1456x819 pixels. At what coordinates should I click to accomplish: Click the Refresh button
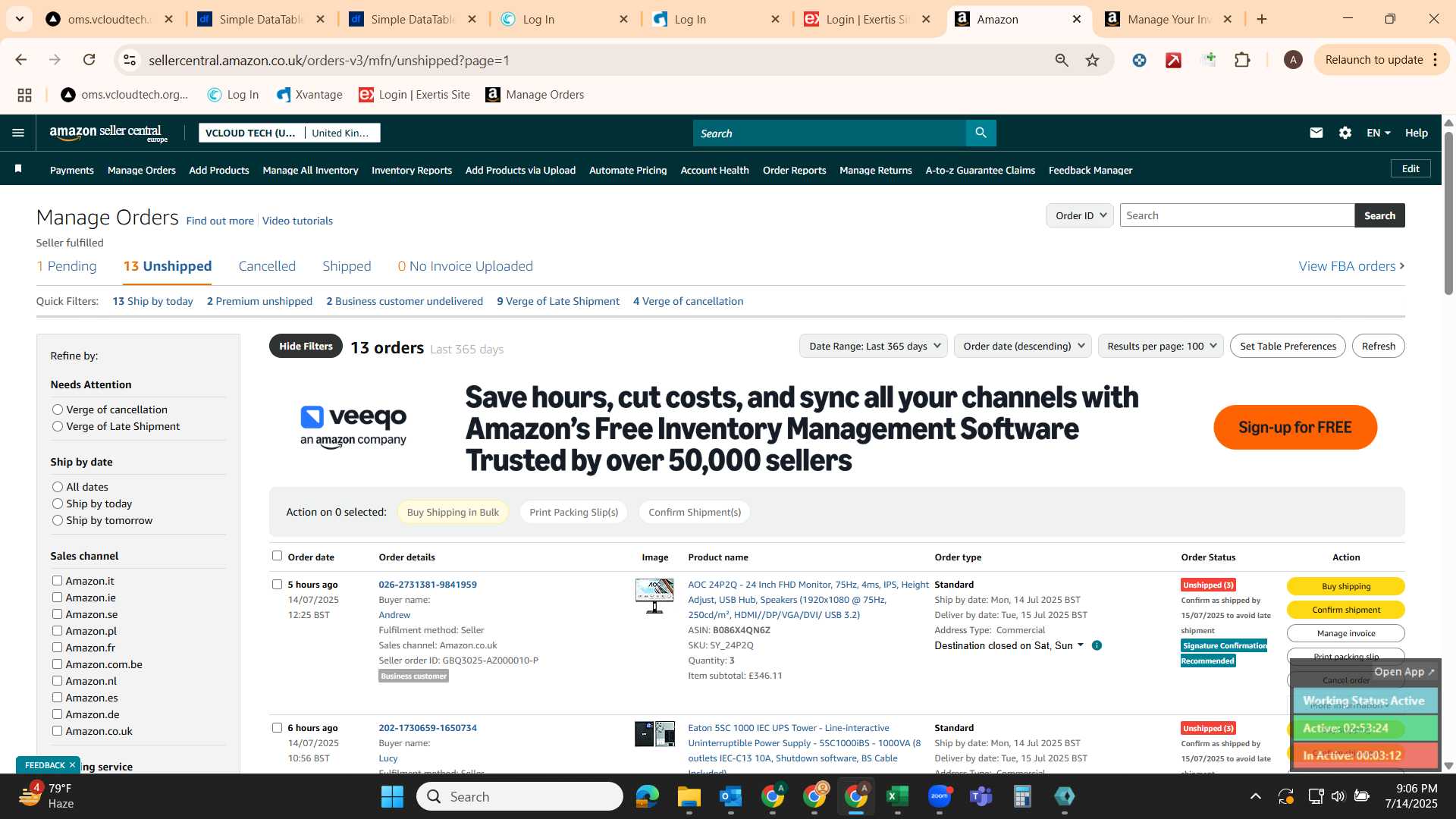tap(1378, 346)
